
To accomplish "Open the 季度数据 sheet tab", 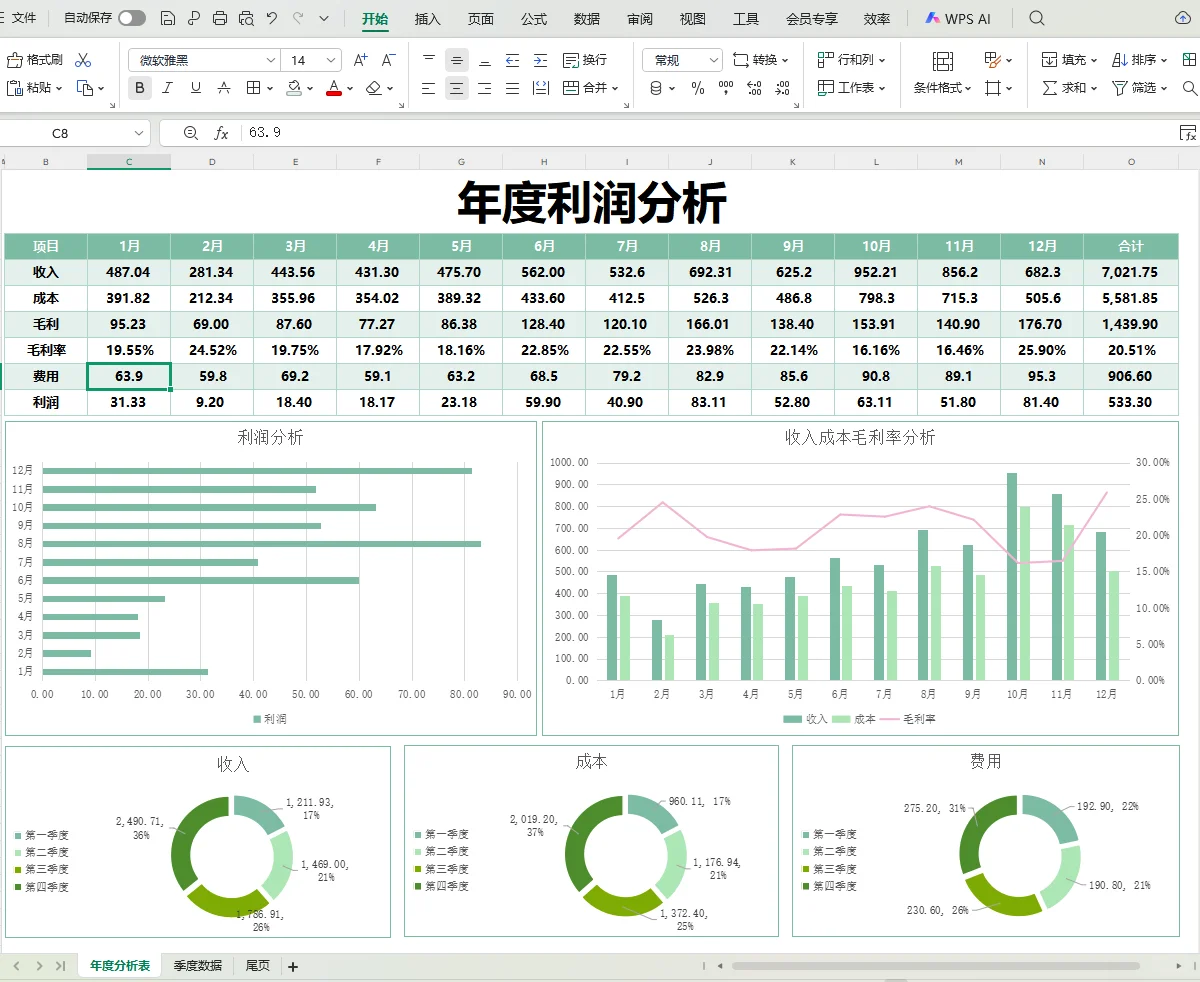I will coord(197,966).
